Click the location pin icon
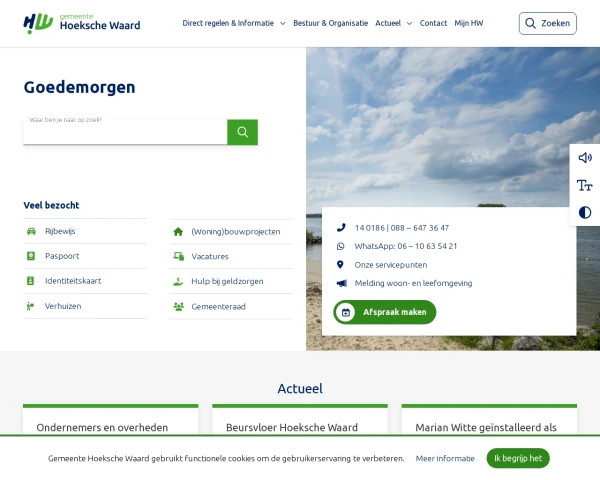 click(340, 264)
